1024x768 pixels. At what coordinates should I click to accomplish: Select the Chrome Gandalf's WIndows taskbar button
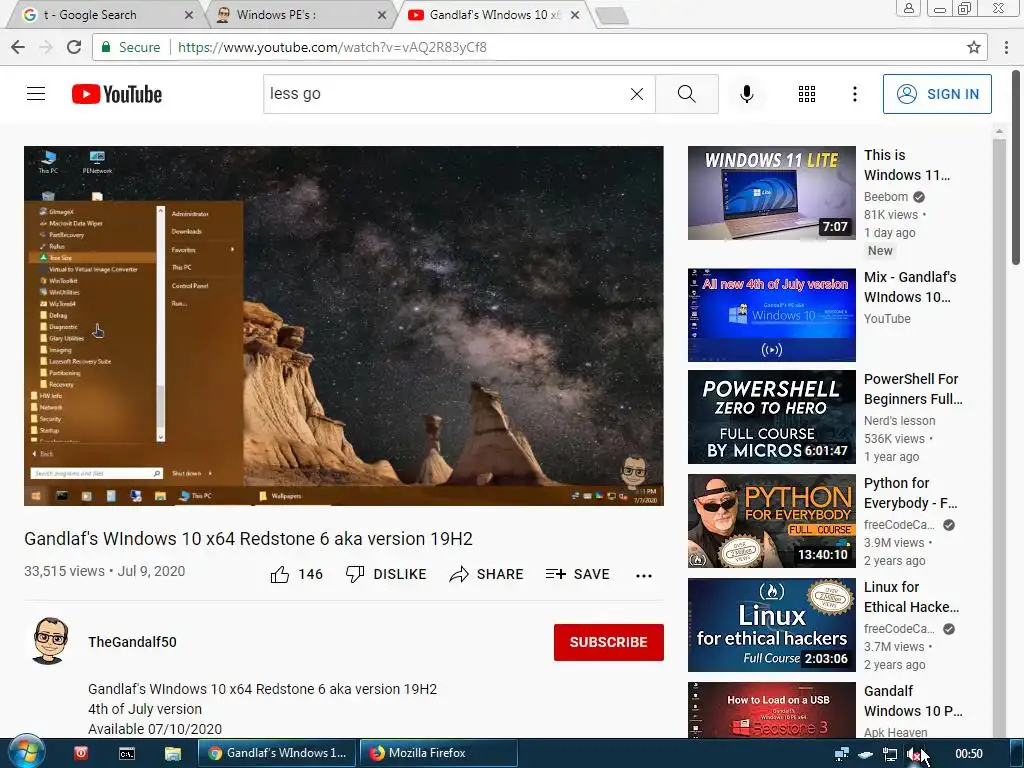click(278, 753)
